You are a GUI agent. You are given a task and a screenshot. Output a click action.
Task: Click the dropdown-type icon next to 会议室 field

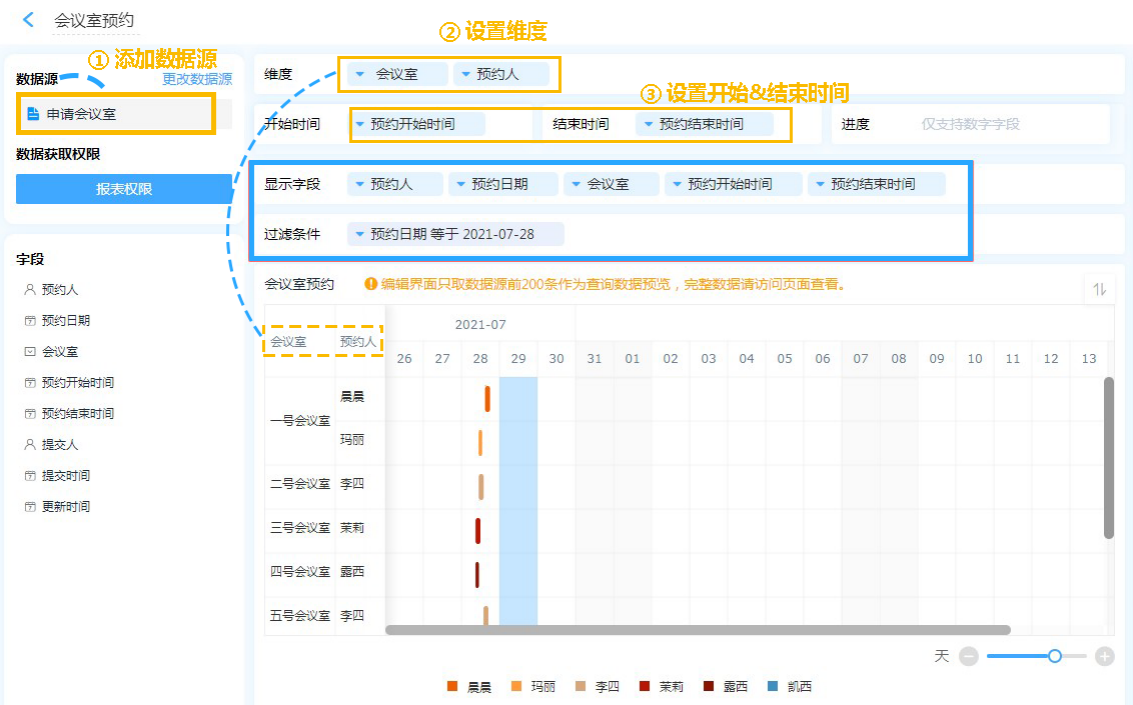coord(30,352)
